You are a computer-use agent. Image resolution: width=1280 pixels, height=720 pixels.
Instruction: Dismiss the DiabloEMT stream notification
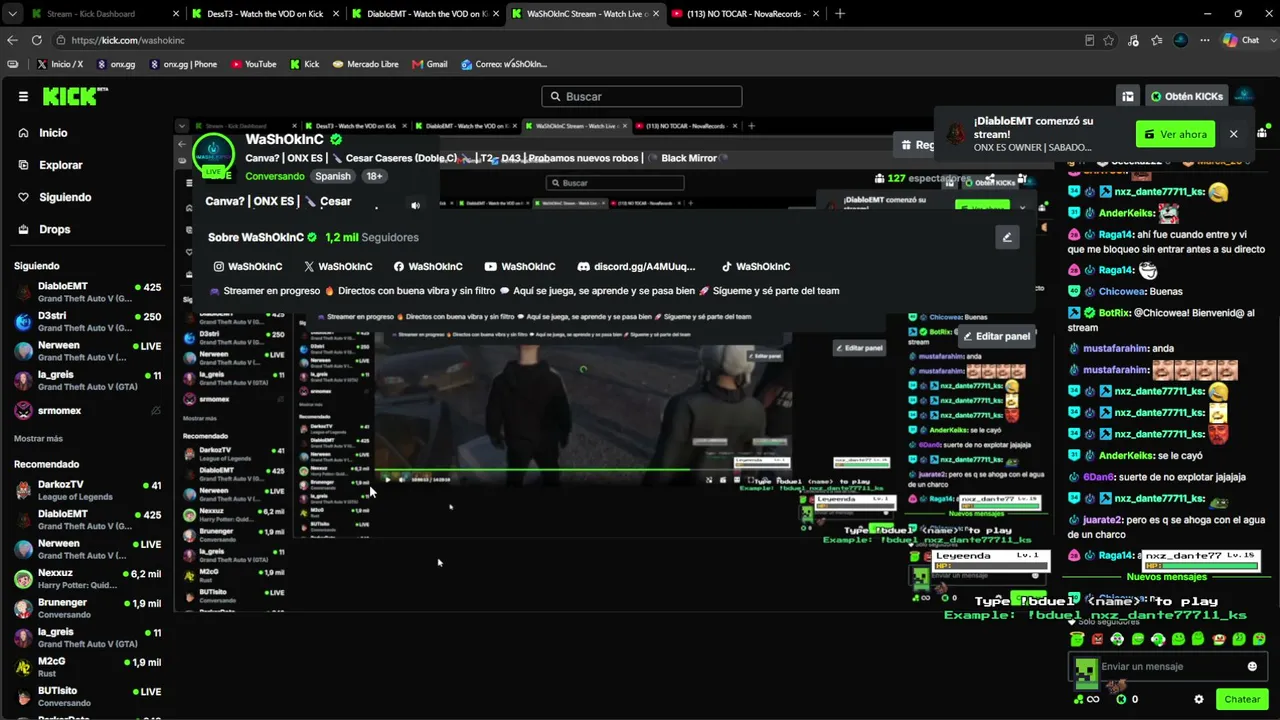click(x=1233, y=134)
